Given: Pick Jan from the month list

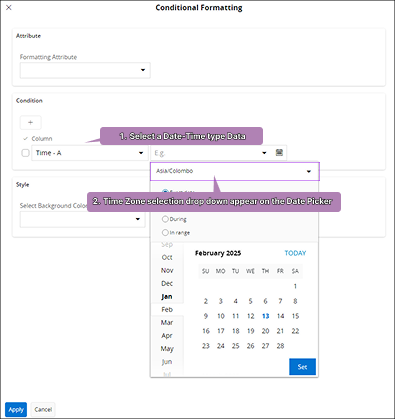Looking at the screenshot, I should (x=167, y=296).
